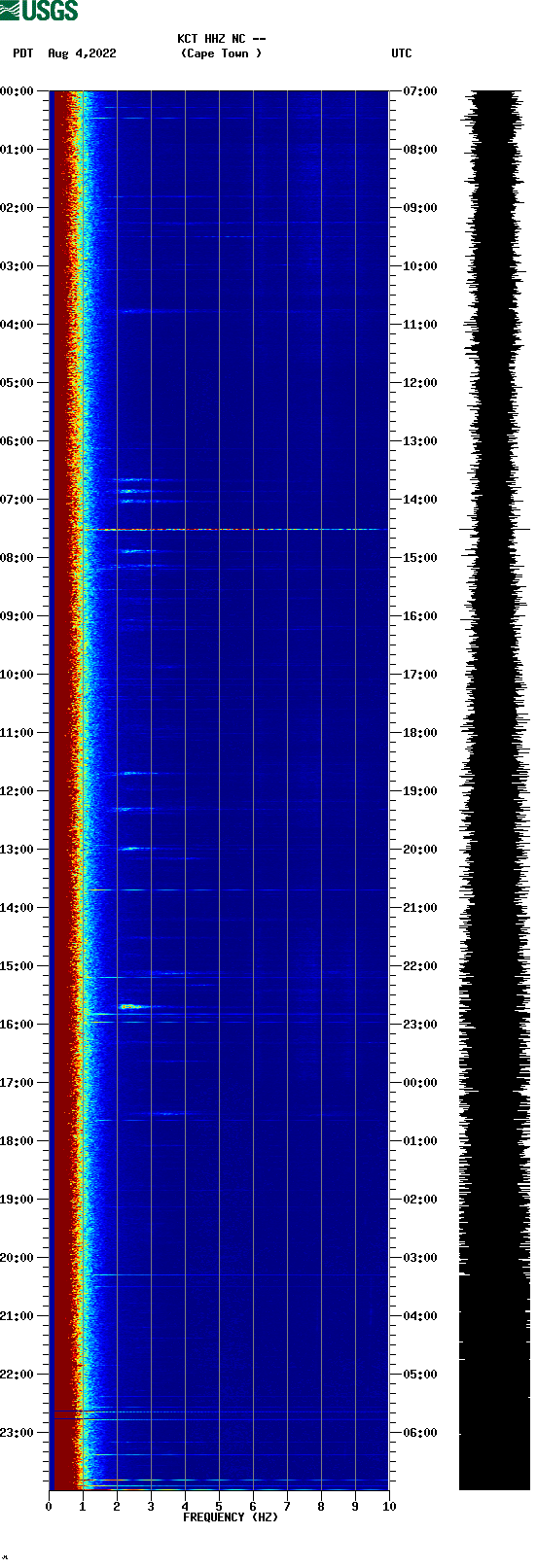Click the 03:00 UTC time label
The height and width of the screenshot is (1568, 537).
pos(420,1258)
